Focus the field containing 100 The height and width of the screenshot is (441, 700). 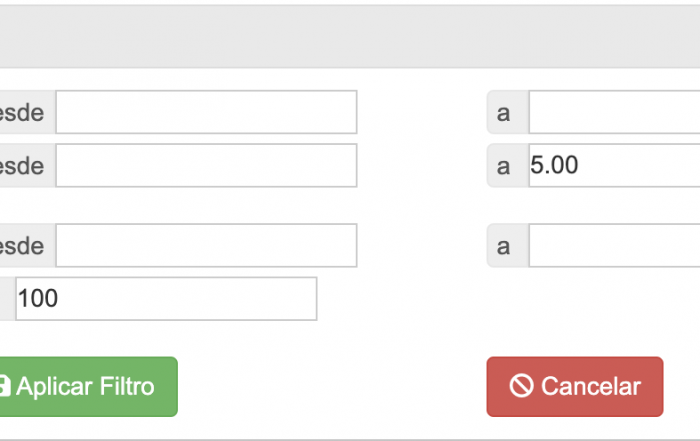click(166, 299)
